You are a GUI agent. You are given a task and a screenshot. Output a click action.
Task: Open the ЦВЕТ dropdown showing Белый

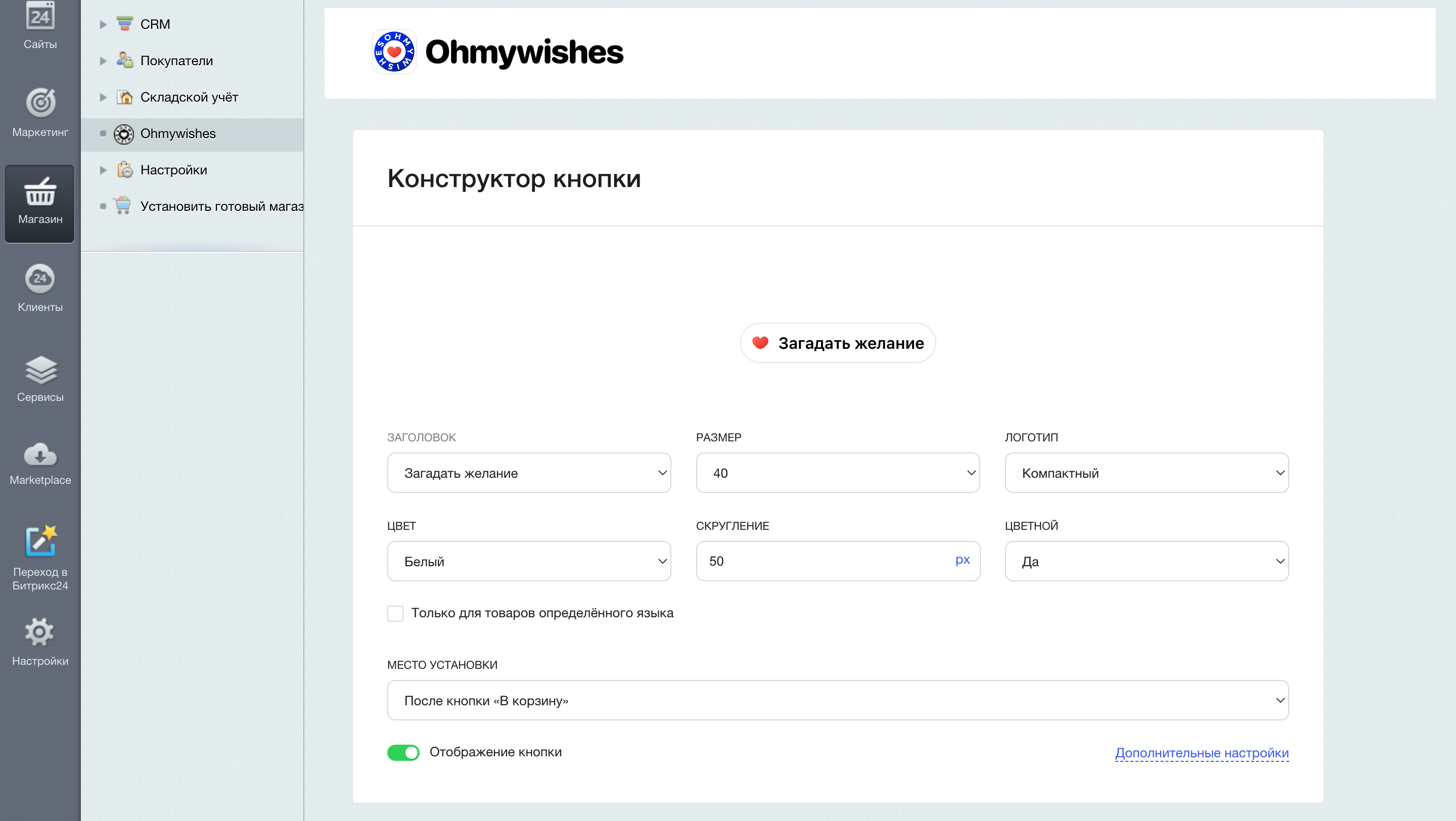pos(528,561)
